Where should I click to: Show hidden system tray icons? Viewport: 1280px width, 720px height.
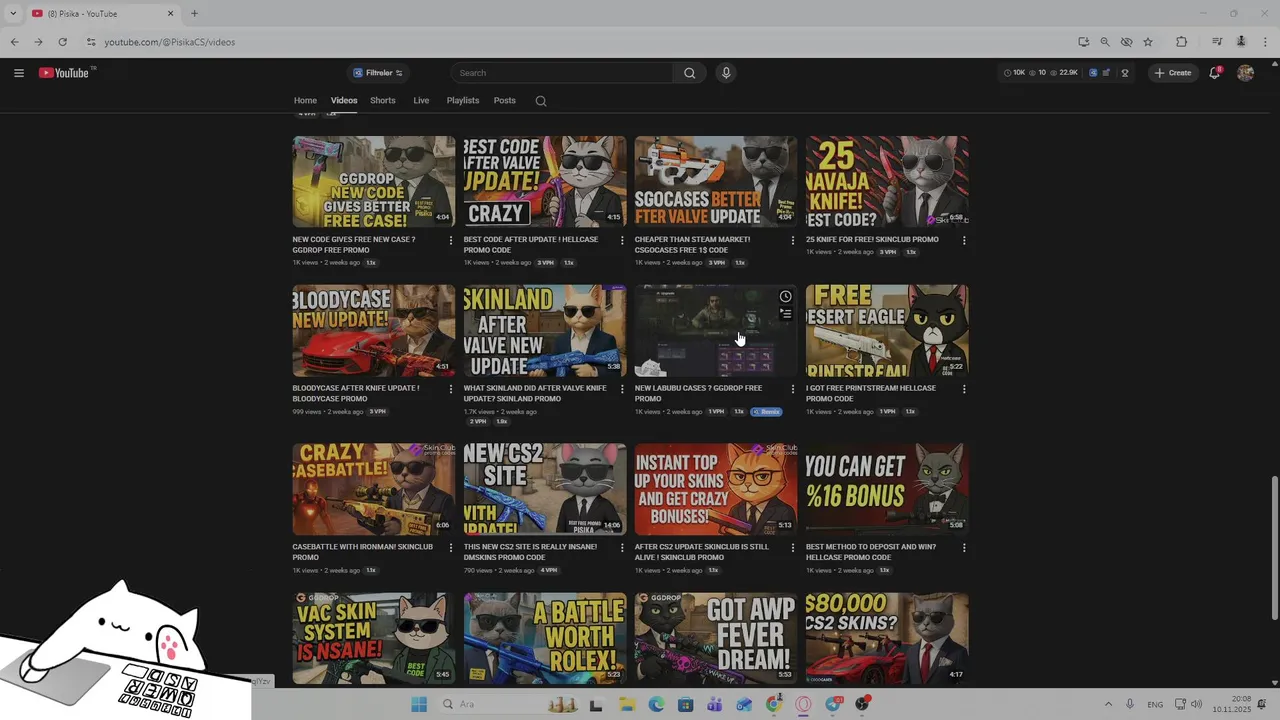click(x=1108, y=704)
